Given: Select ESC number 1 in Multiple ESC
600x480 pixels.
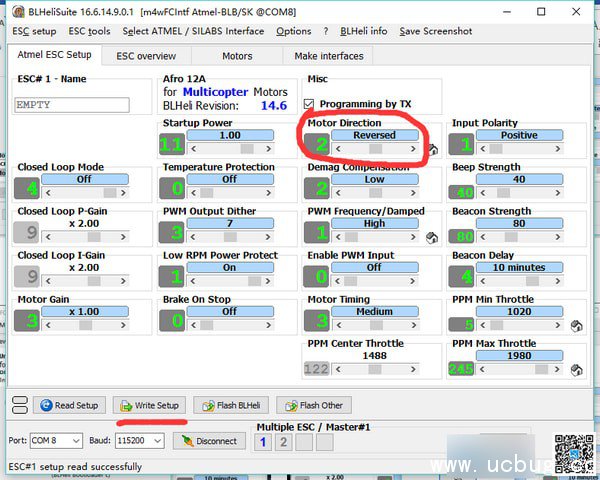Looking at the screenshot, I should (263, 441).
